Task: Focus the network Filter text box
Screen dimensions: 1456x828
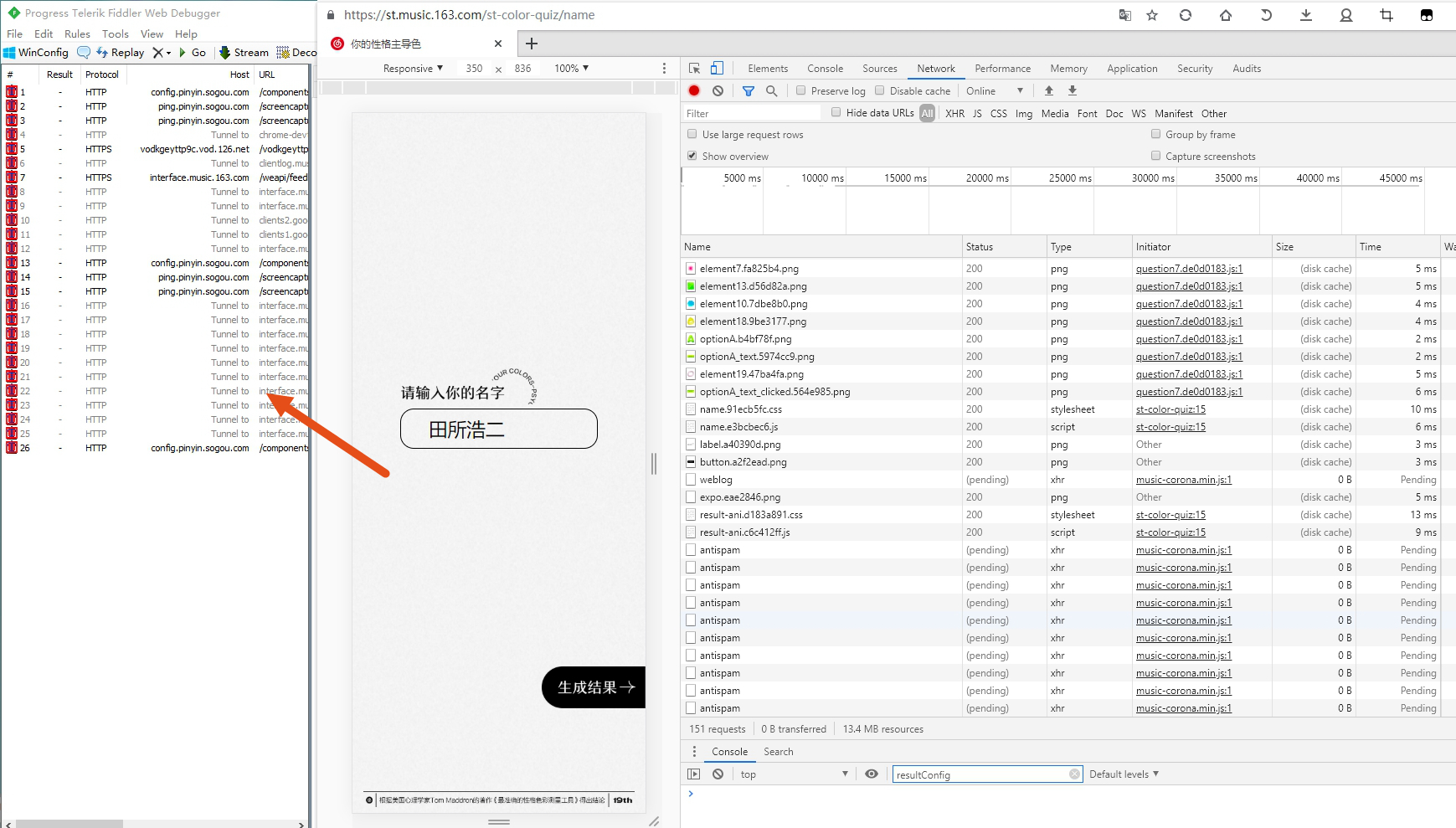Action: [752, 113]
